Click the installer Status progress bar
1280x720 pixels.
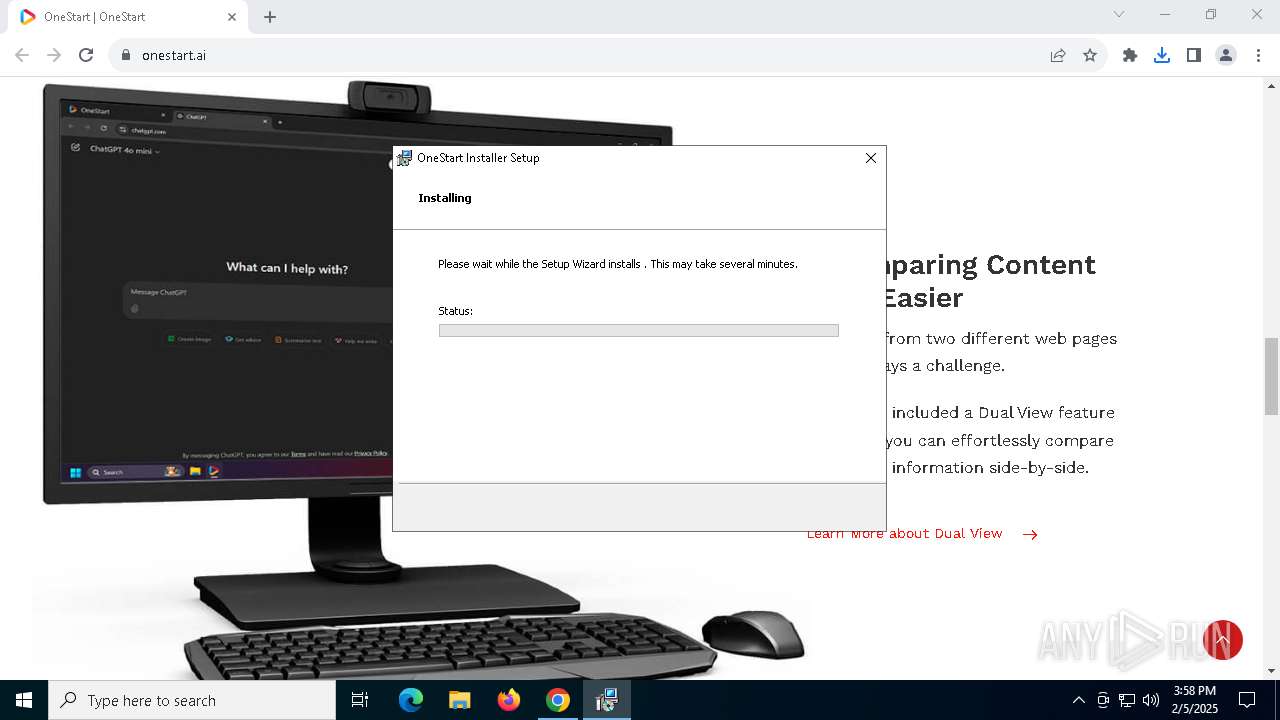[638, 331]
